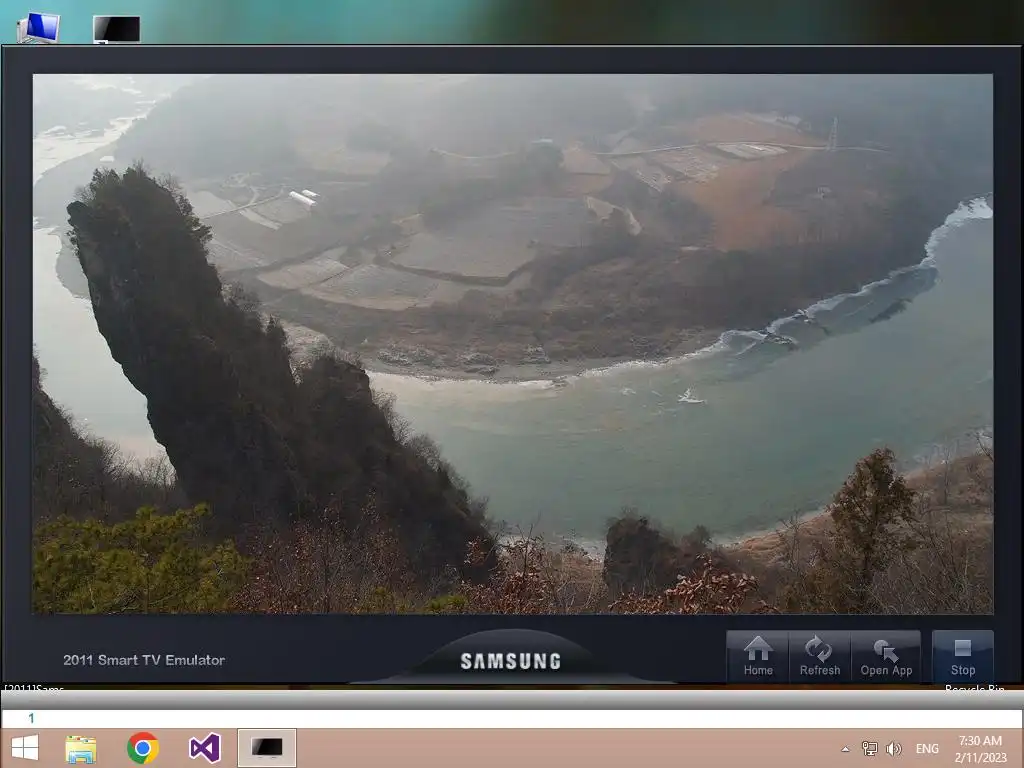Open the Windows Start menu
Image resolution: width=1024 pixels, height=768 pixels.
point(25,748)
